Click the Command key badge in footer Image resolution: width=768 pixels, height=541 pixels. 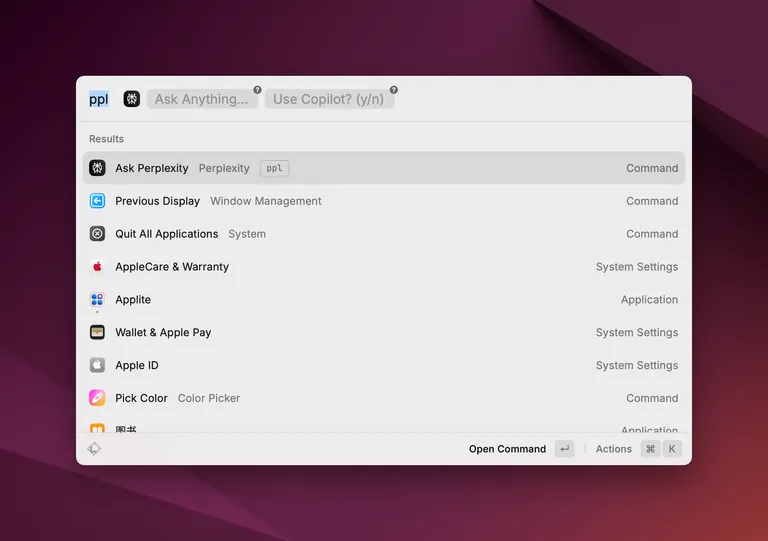650,449
